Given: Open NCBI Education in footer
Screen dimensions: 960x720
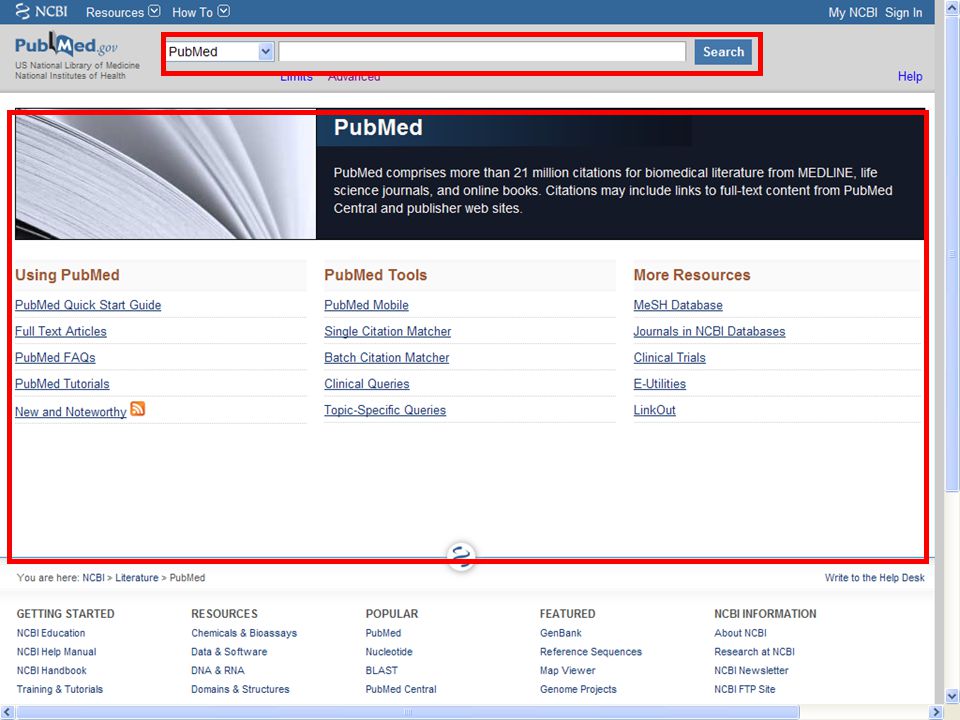Looking at the screenshot, I should pyautogui.click(x=51, y=633).
